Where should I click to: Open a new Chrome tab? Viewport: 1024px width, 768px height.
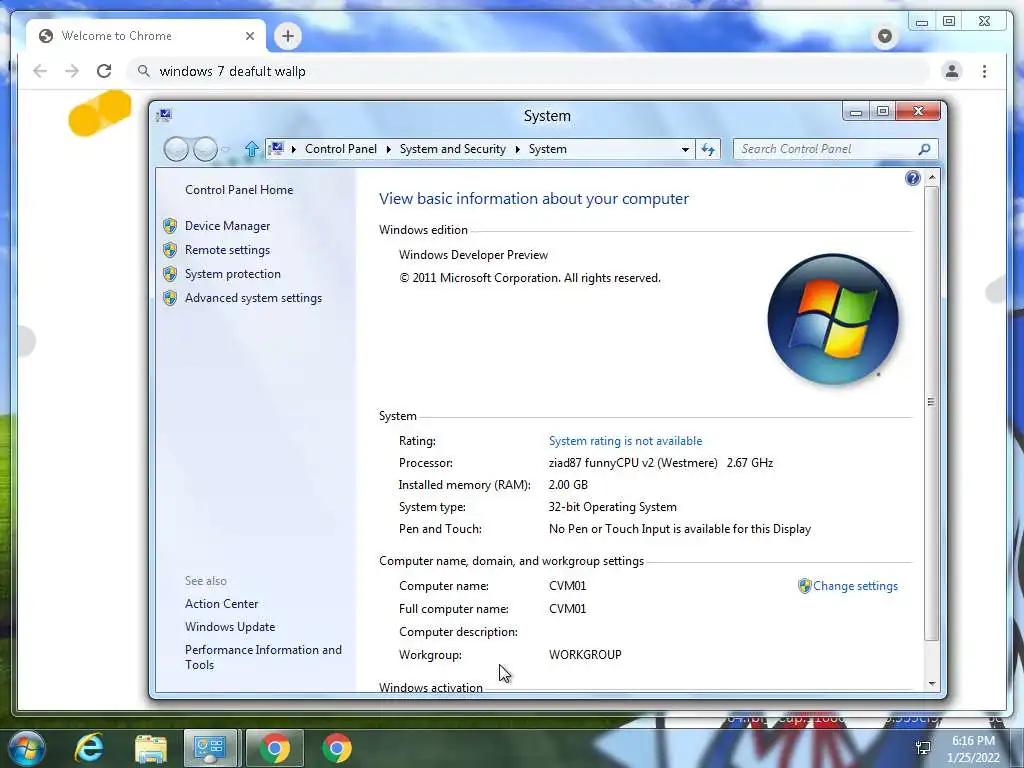pos(288,36)
